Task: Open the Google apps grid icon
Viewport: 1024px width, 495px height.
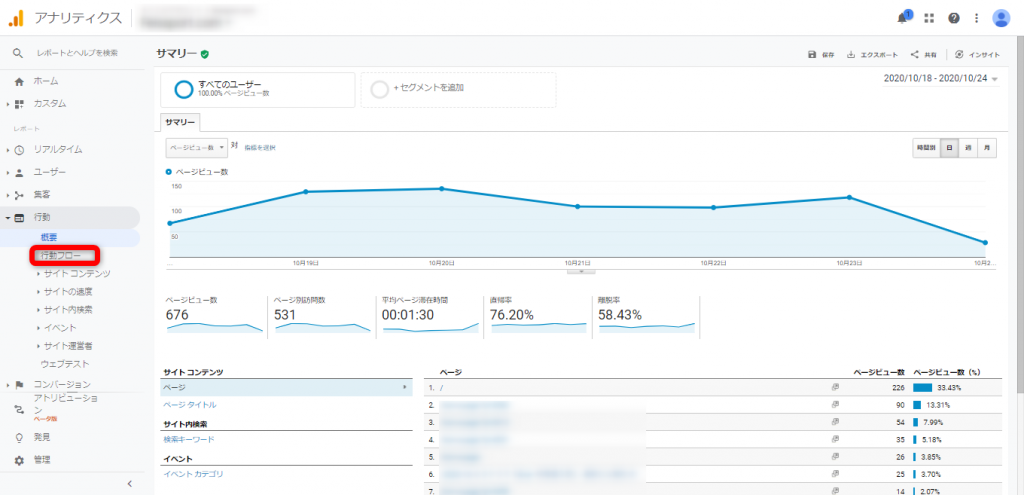Action: 929,18
